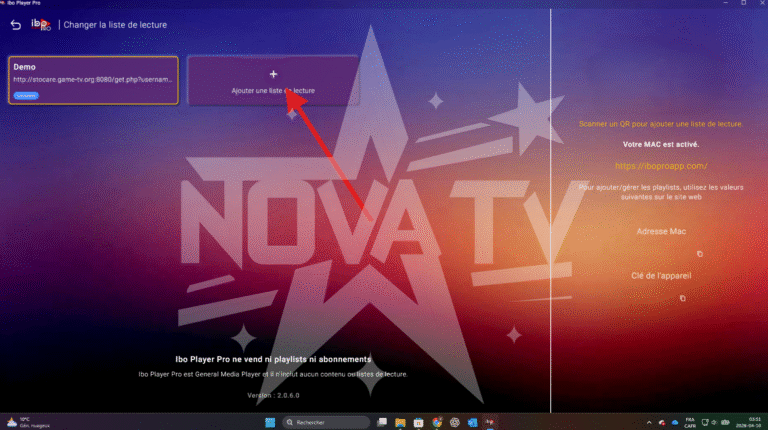Select the Demo playlist card

94,80
